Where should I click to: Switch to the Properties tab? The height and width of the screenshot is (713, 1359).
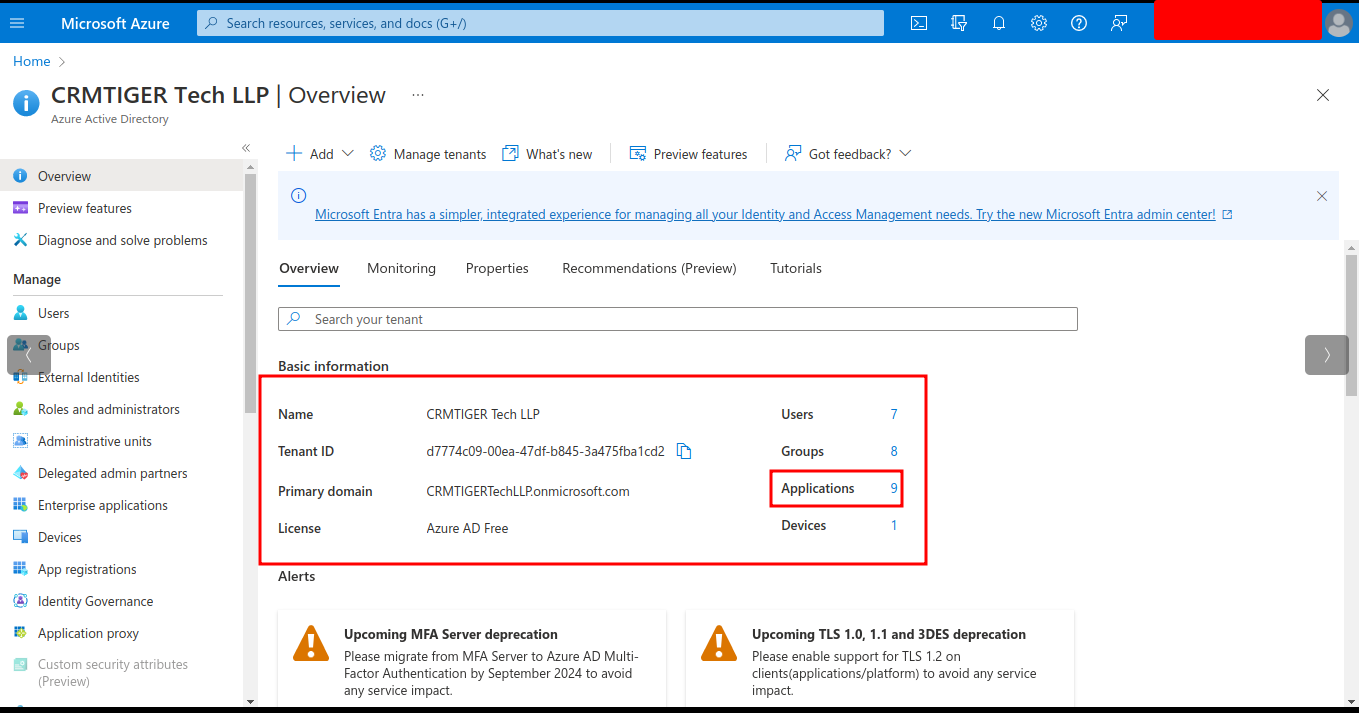point(497,268)
